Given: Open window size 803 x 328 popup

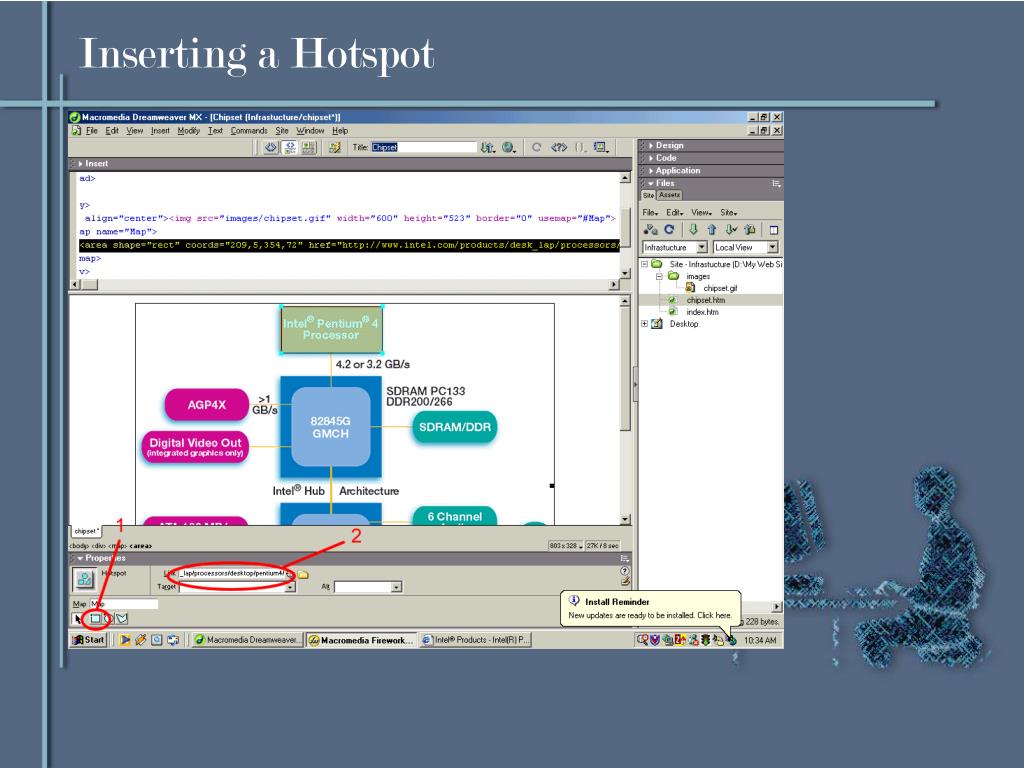Looking at the screenshot, I should [566, 545].
